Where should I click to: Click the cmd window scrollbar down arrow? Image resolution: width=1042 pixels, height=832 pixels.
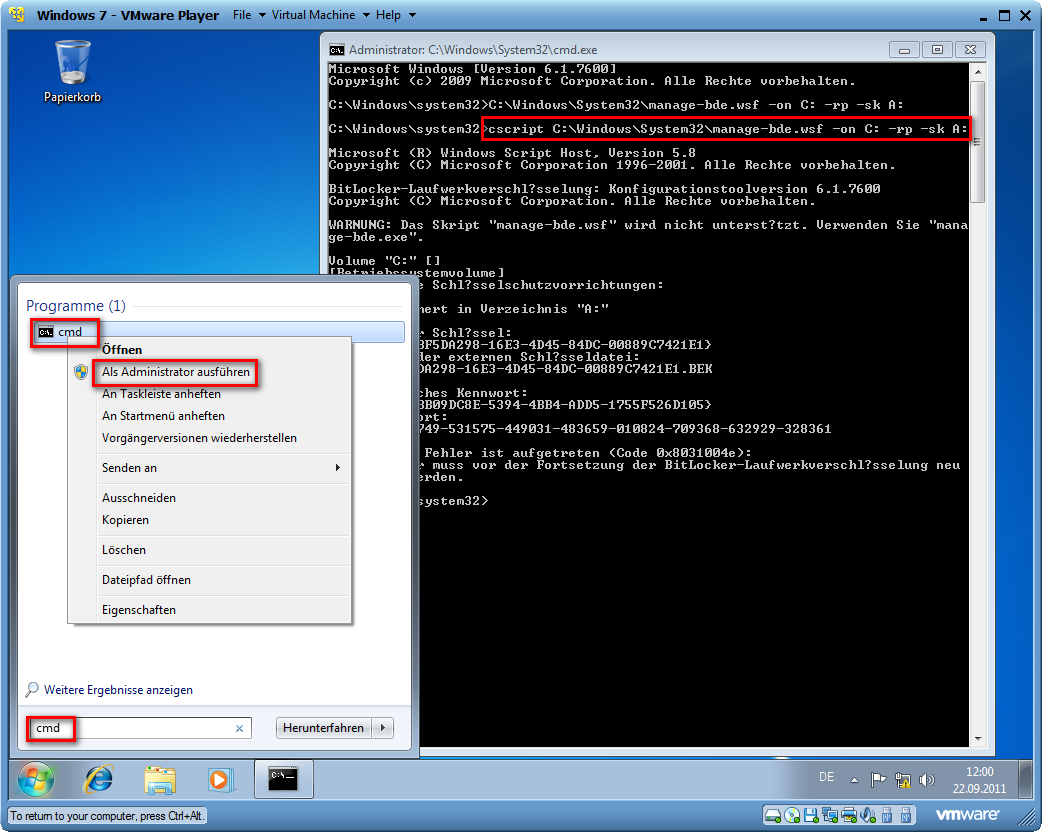coord(978,738)
